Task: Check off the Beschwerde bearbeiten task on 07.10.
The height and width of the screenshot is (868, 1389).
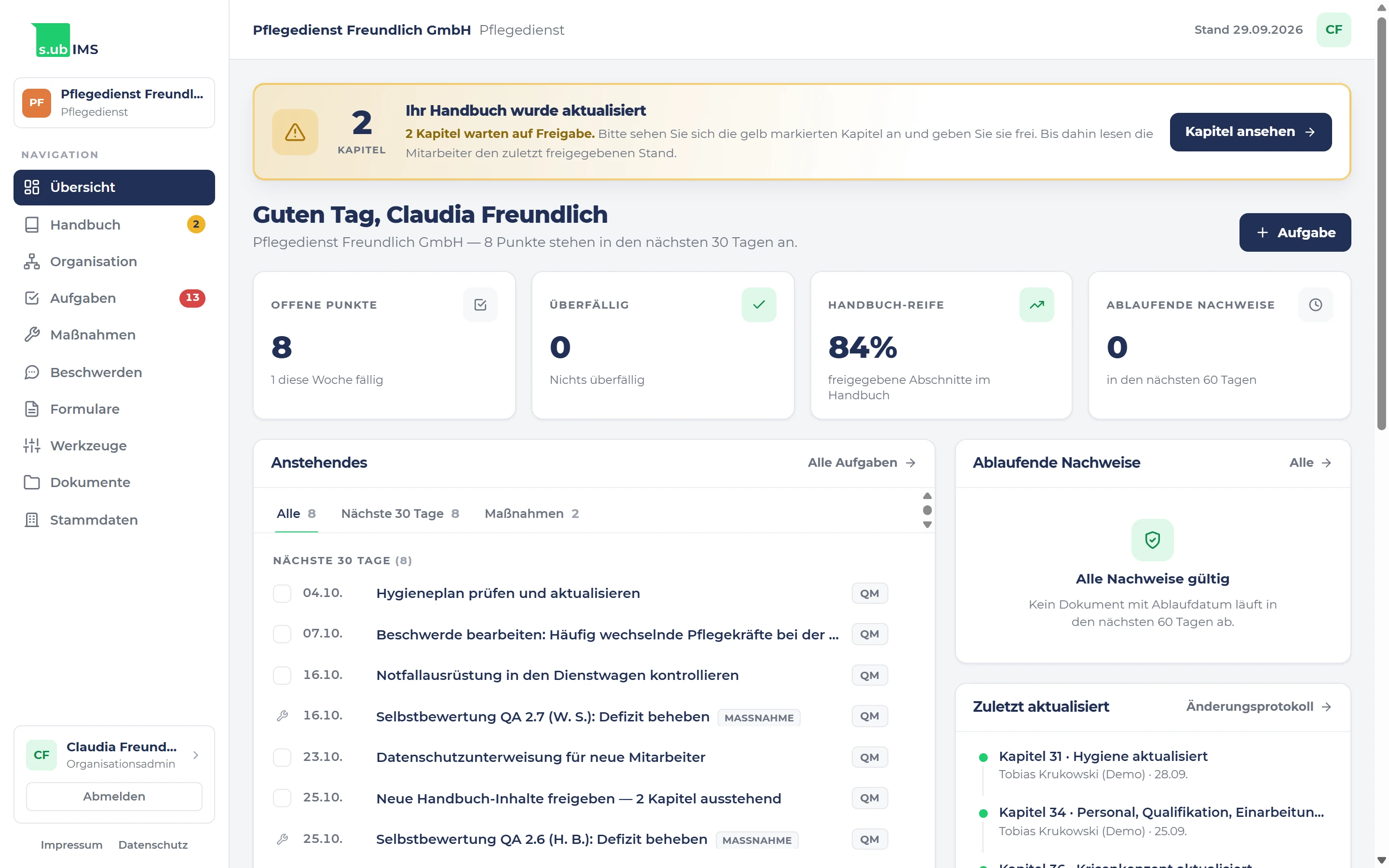Action: pos(282,634)
